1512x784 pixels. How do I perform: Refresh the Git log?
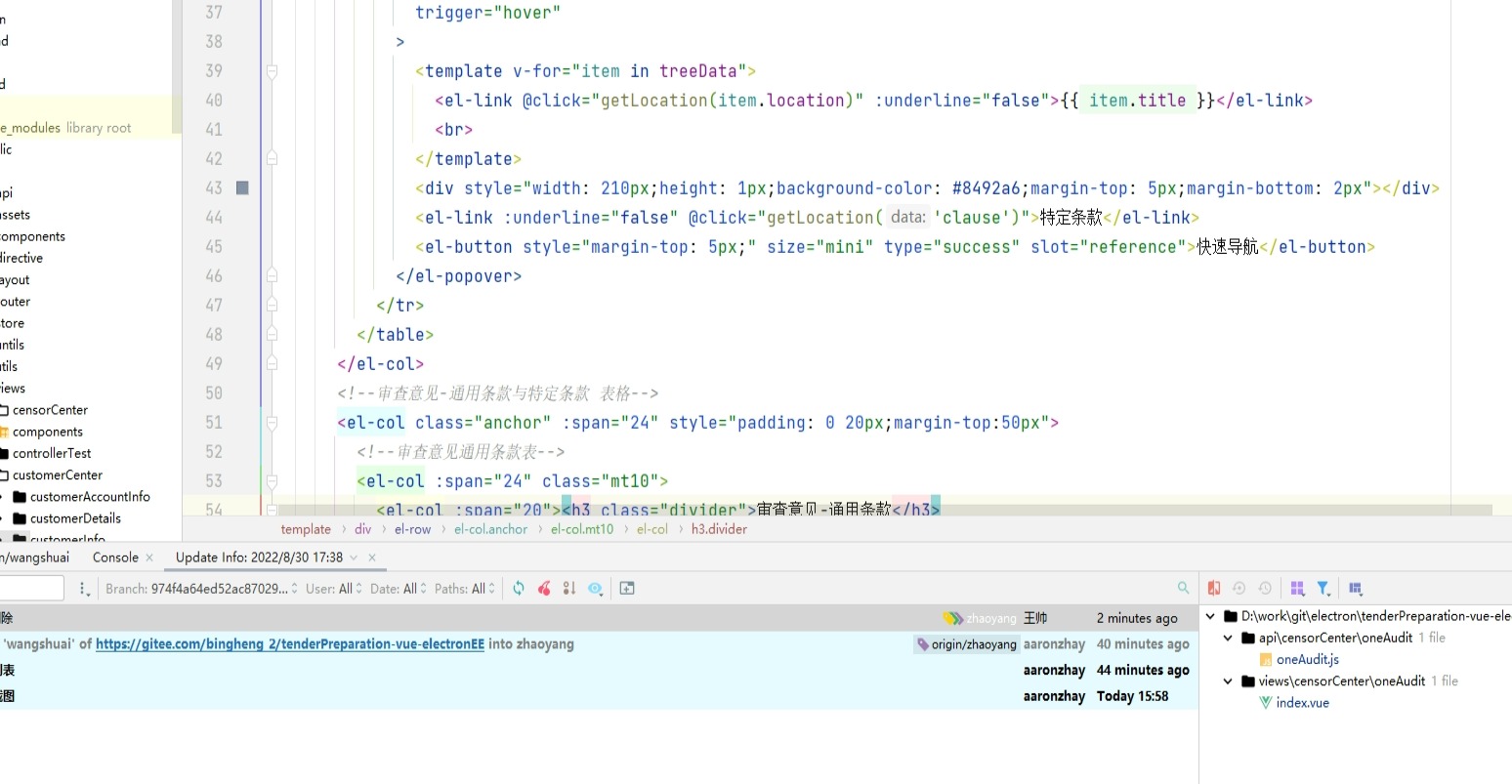pyautogui.click(x=519, y=588)
